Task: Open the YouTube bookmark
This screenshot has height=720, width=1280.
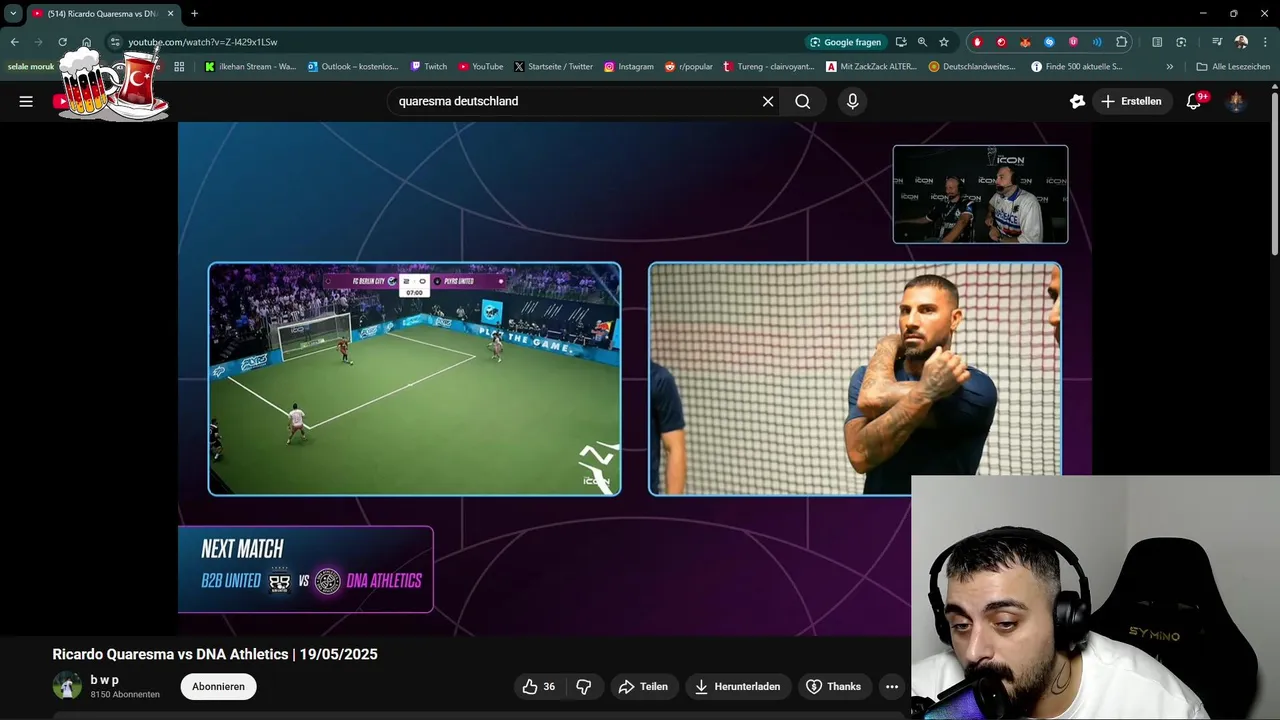Action: pos(481,67)
